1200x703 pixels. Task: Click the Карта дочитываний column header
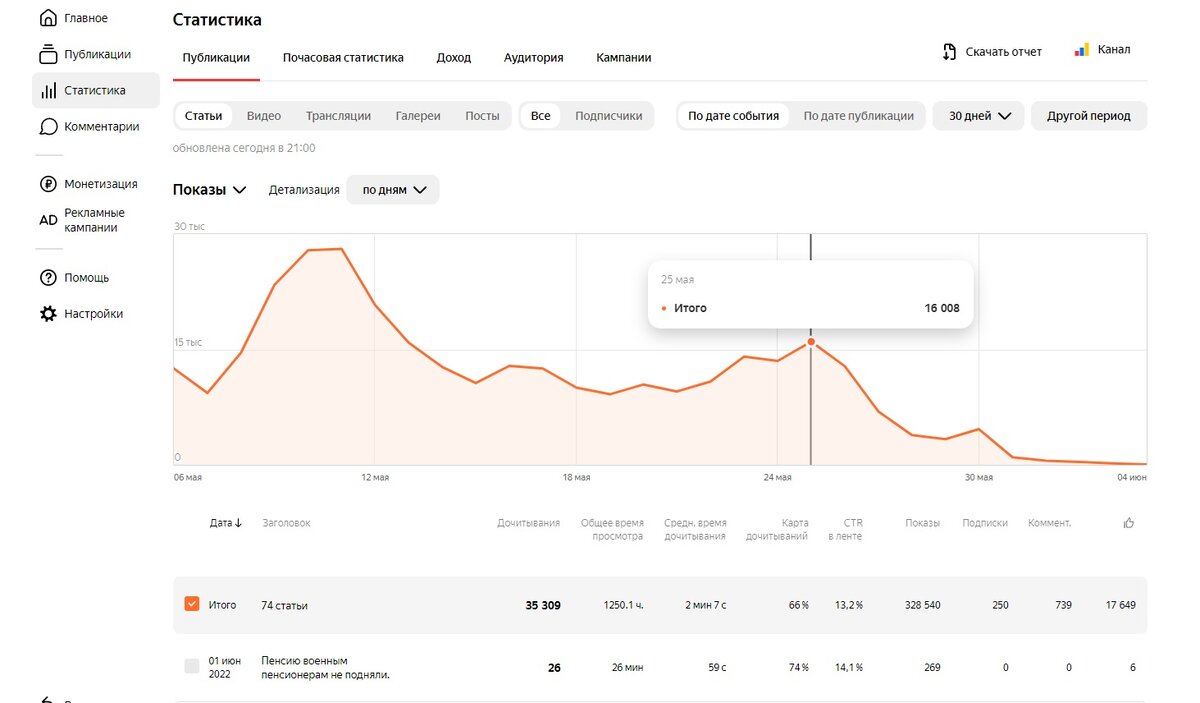click(x=777, y=529)
